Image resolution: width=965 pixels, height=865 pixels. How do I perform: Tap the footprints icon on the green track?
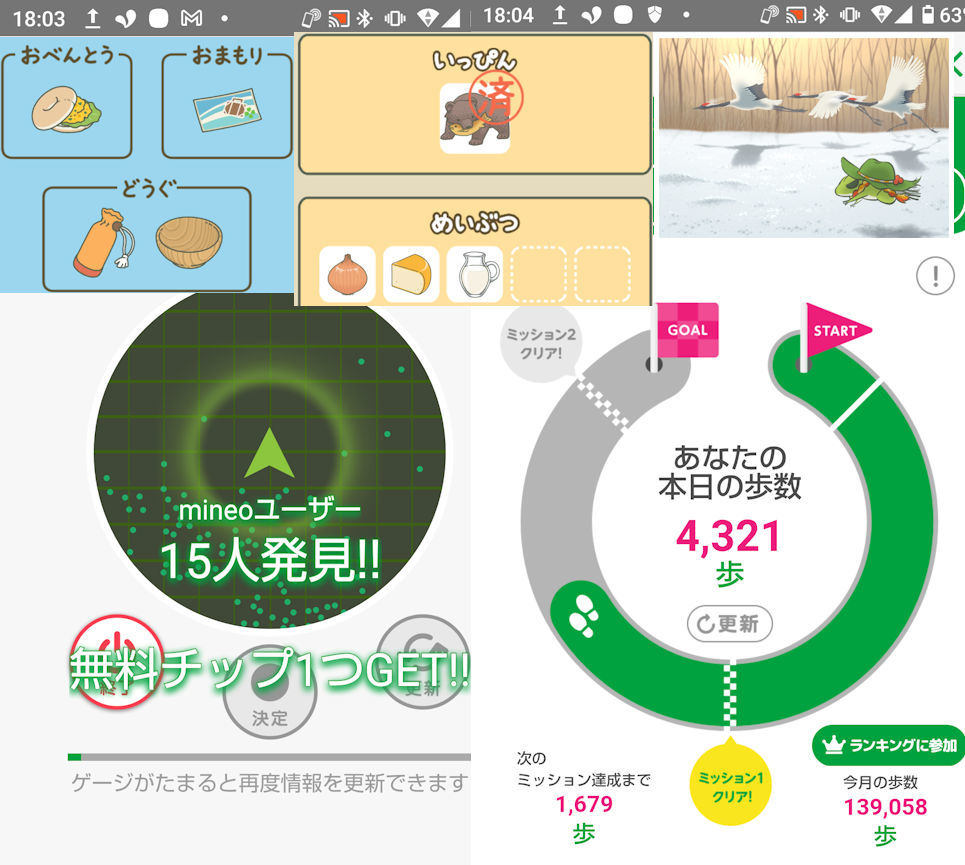click(583, 615)
